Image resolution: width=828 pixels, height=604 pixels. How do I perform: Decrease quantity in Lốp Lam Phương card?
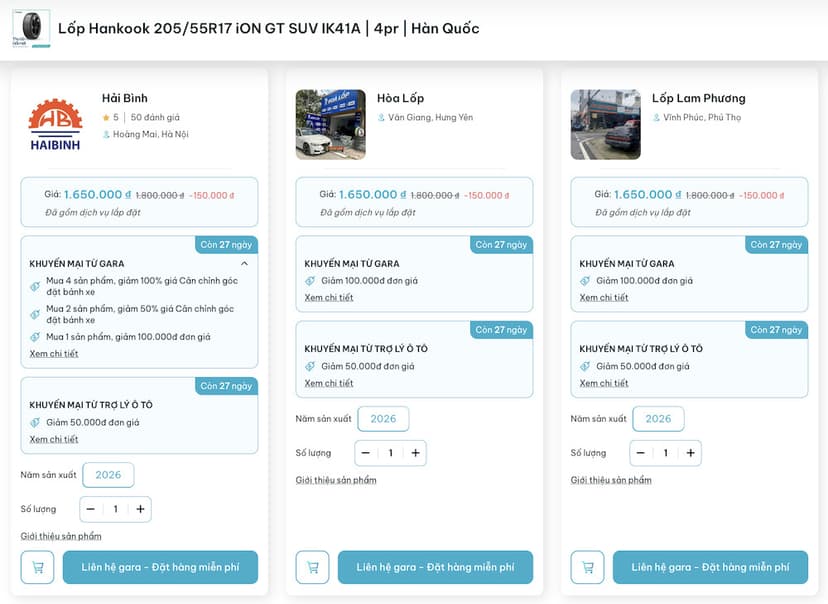tap(641, 453)
